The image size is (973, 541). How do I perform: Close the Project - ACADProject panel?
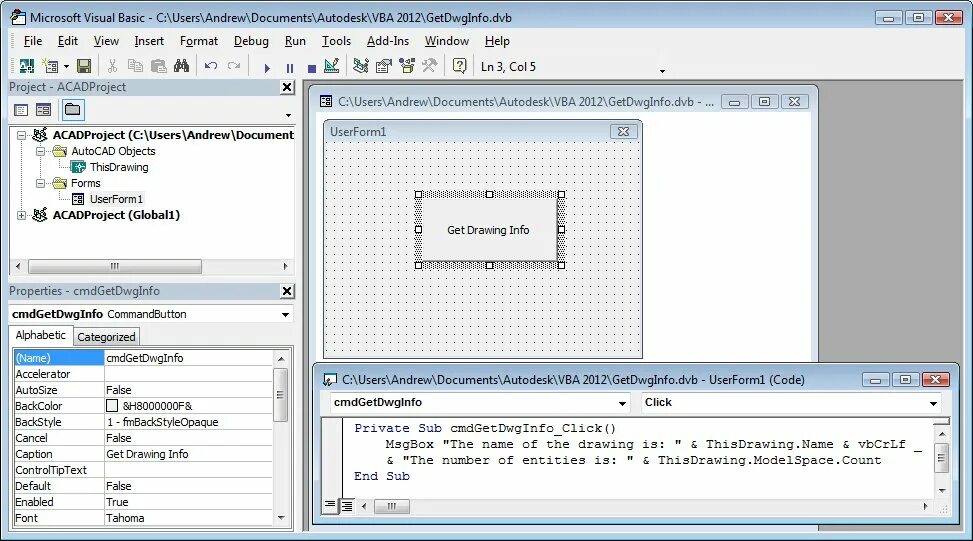point(287,87)
